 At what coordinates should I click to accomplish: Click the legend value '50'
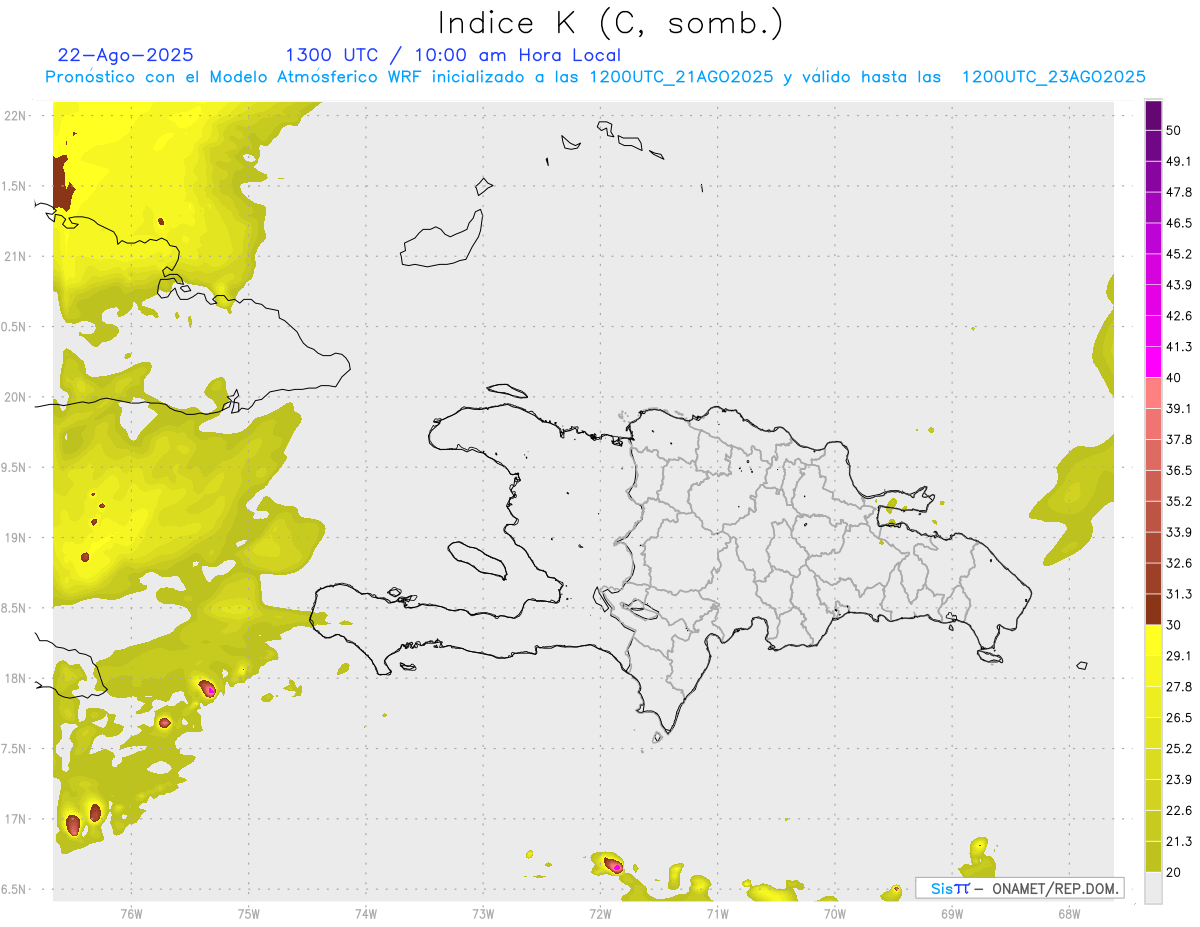[x=1174, y=131]
